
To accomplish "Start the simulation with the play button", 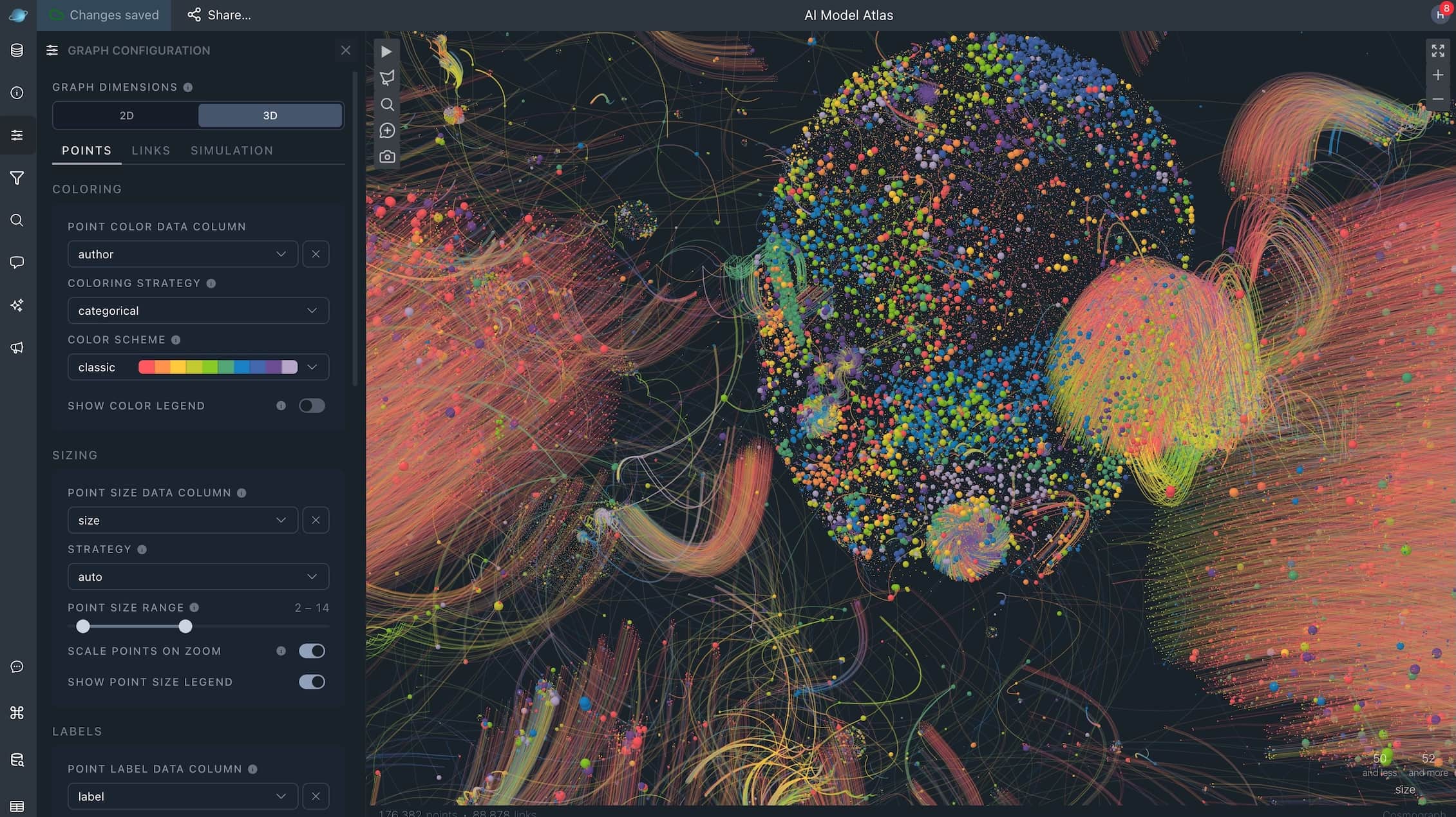I will [386, 52].
